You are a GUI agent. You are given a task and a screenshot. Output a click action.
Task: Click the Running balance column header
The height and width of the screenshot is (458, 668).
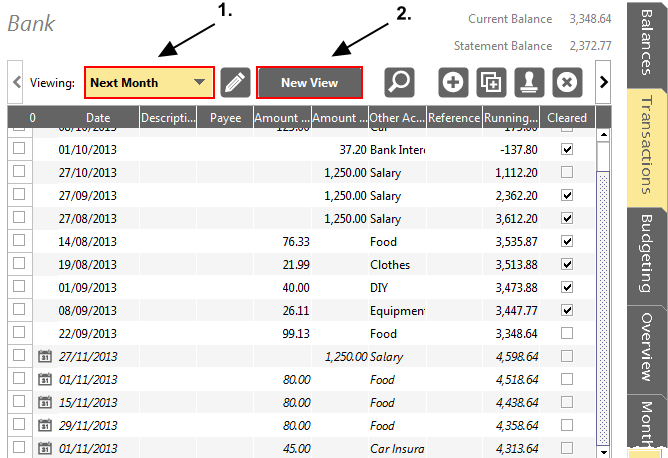click(x=511, y=118)
